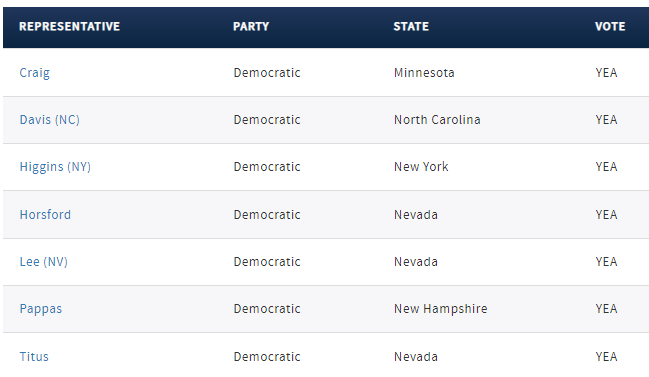Open Davis (NC) representative link
Image resolution: width=649 pixels, height=377 pixels.
click(x=50, y=120)
